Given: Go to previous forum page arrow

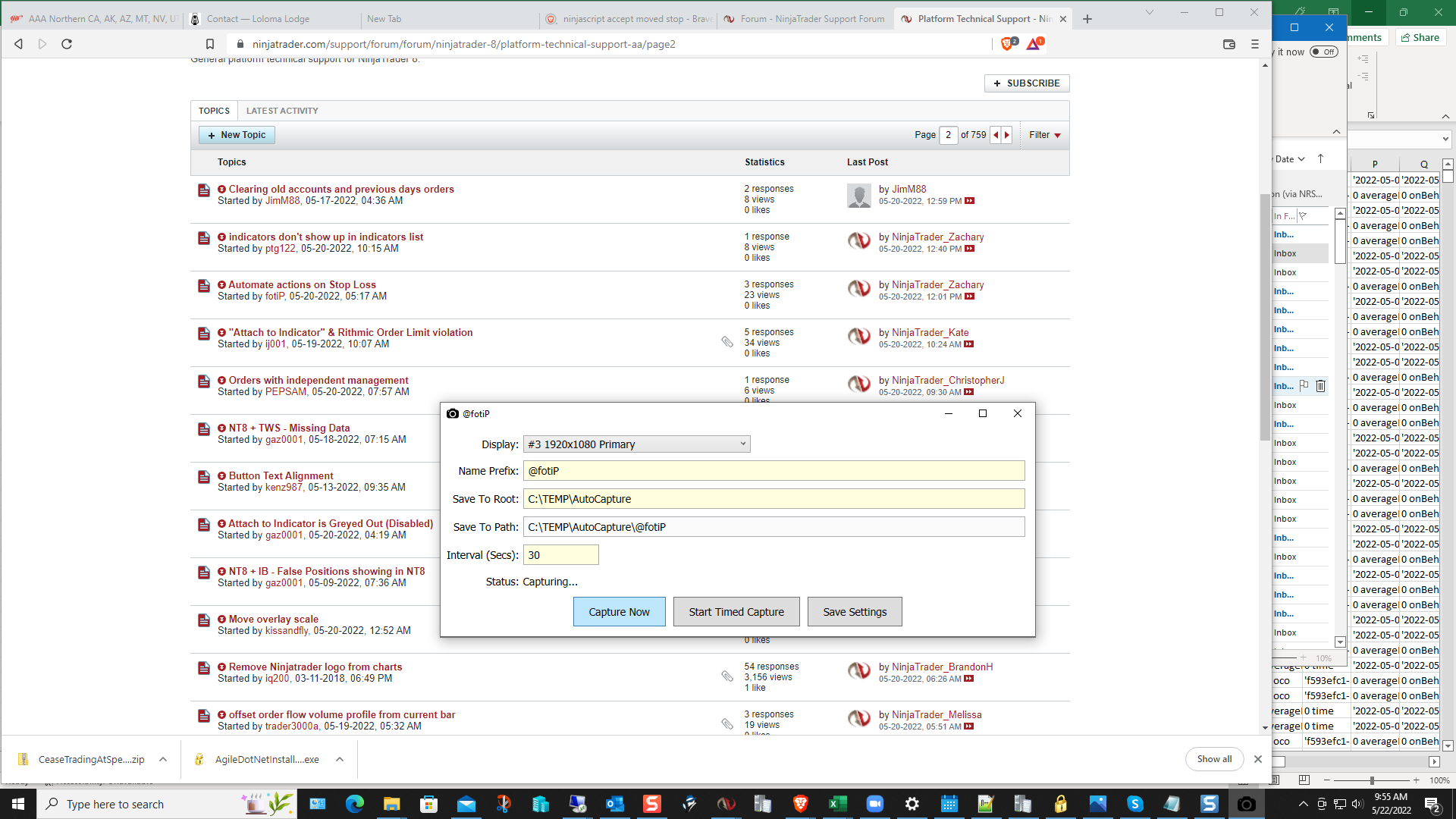Looking at the screenshot, I should pos(996,135).
